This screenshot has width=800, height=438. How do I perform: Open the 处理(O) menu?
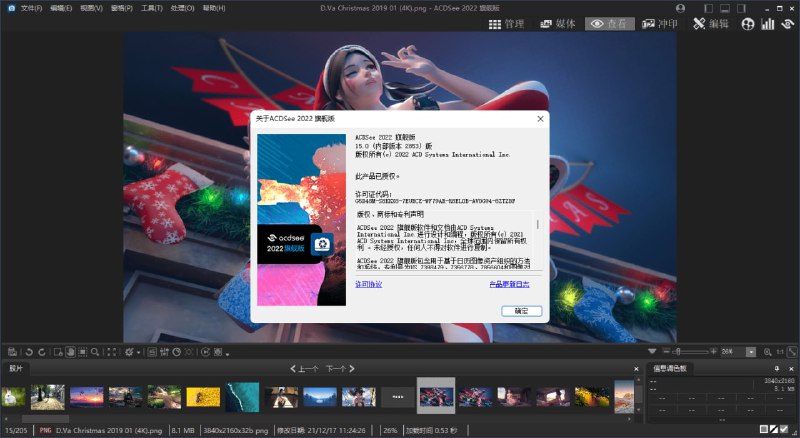point(182,8)
